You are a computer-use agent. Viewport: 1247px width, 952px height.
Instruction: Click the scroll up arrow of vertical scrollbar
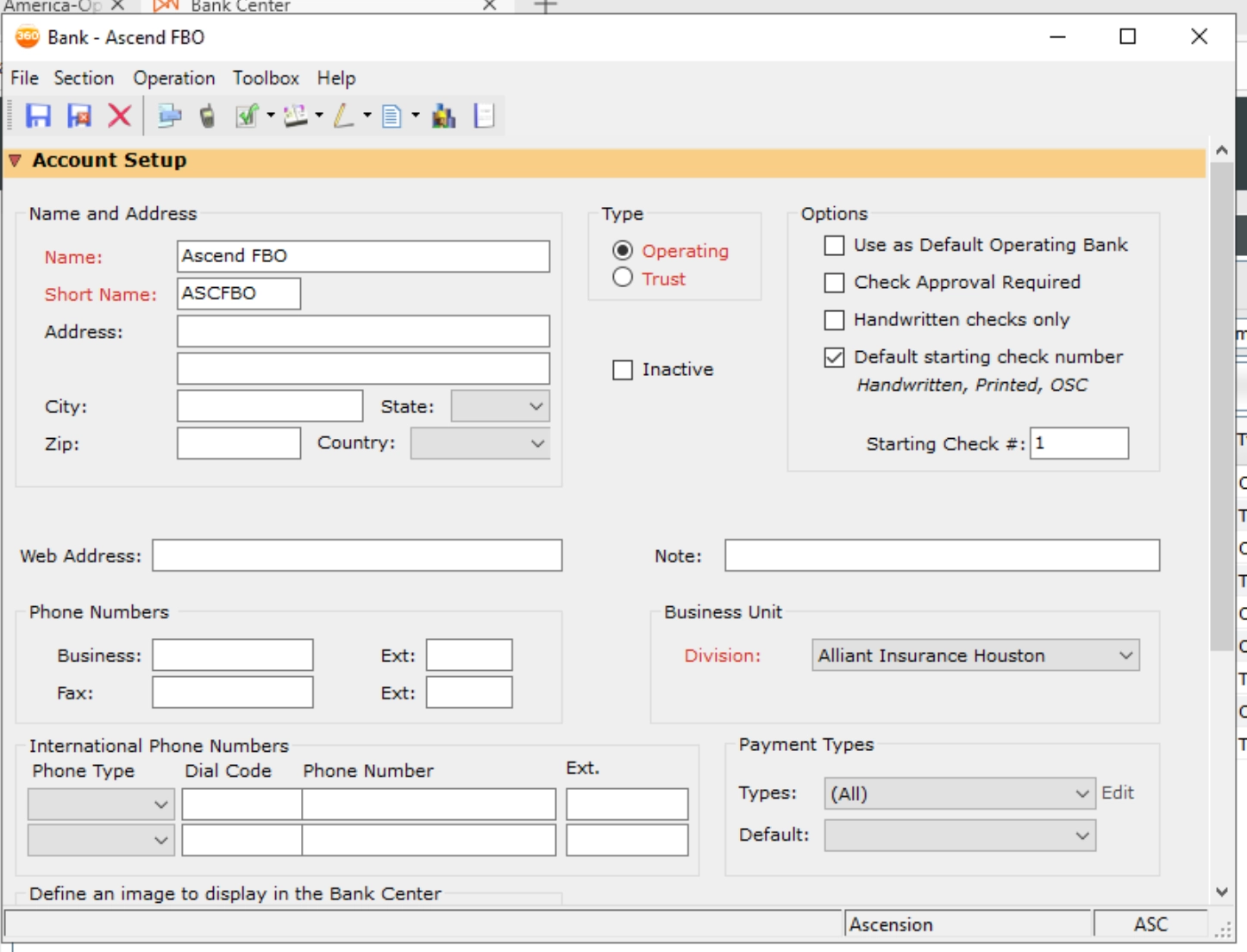pyautogui.click(x=1221, y=150)
